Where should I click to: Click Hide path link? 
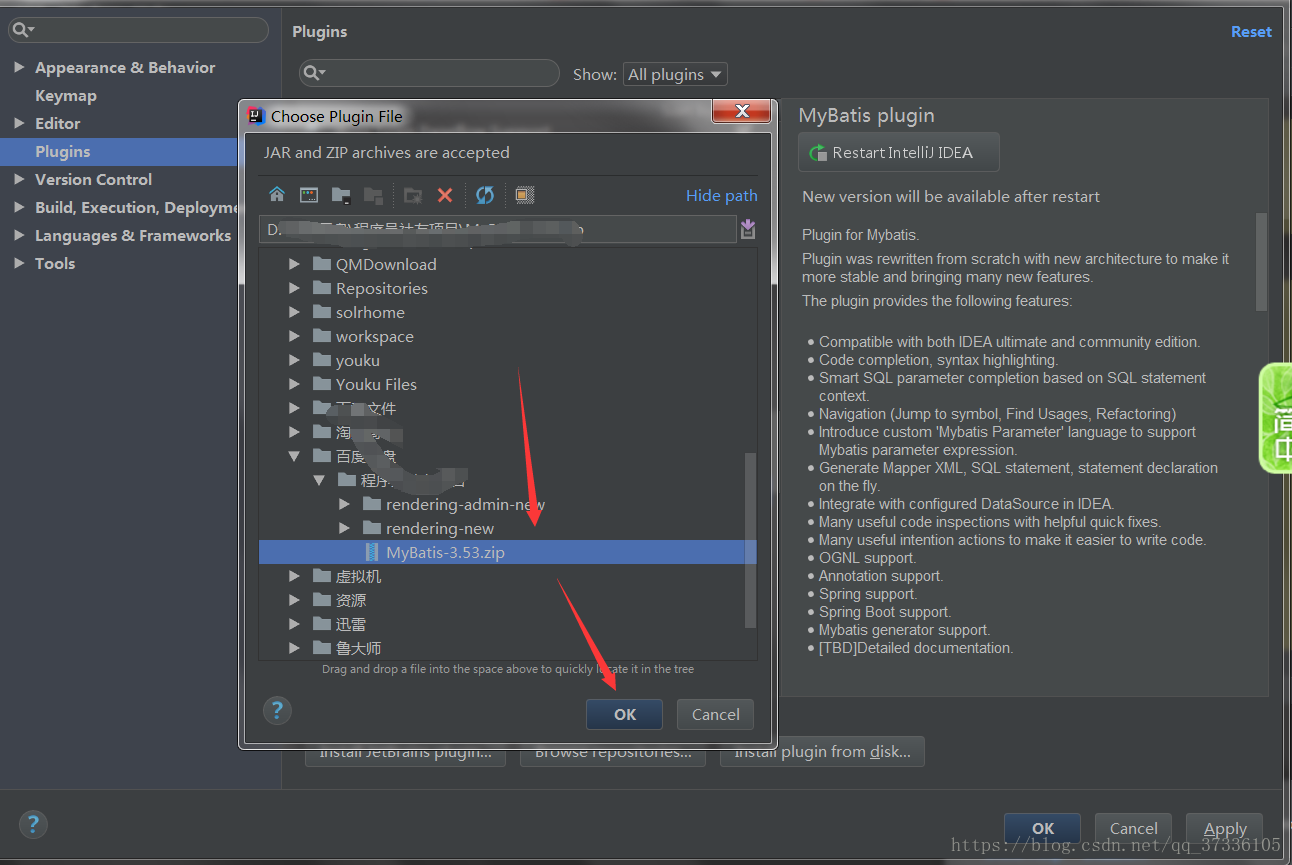point(722,195)
